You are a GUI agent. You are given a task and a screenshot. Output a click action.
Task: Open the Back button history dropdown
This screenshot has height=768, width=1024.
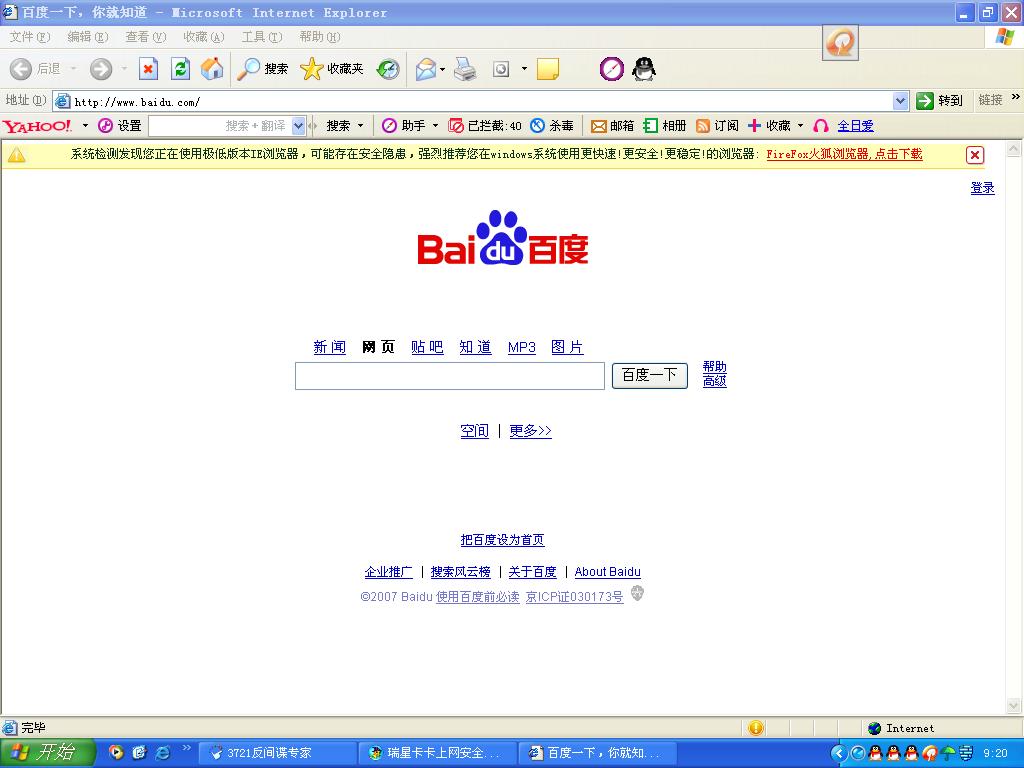coord(73,69)
